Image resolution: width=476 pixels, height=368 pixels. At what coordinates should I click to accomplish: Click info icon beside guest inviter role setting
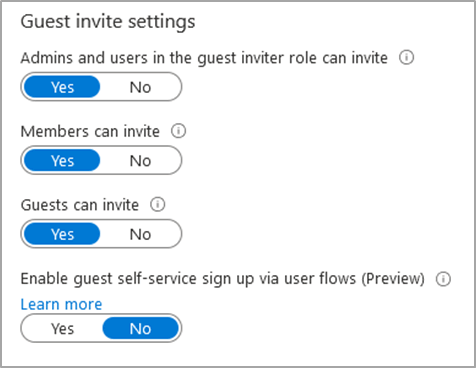[406, 58]
